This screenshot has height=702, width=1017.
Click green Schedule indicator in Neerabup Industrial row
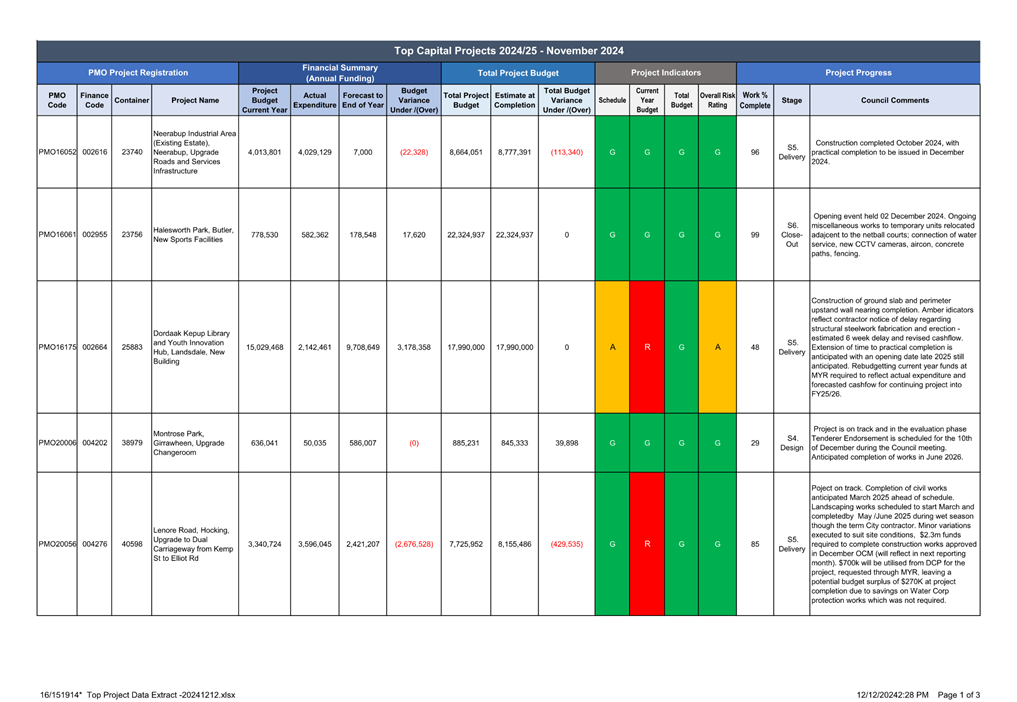[x=612, y=152]
